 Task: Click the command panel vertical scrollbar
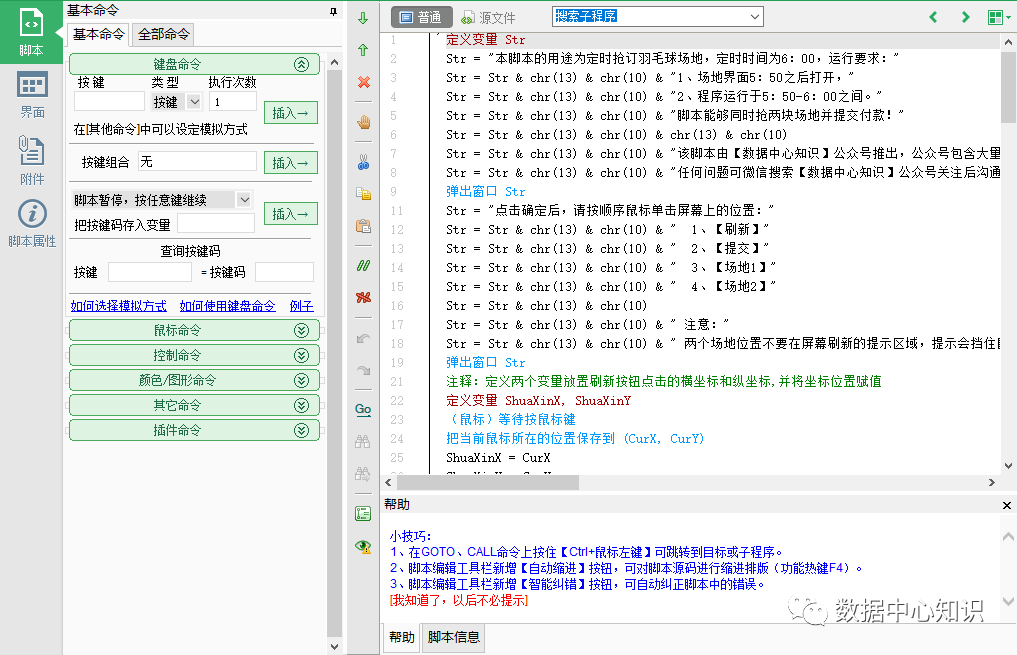334,354
